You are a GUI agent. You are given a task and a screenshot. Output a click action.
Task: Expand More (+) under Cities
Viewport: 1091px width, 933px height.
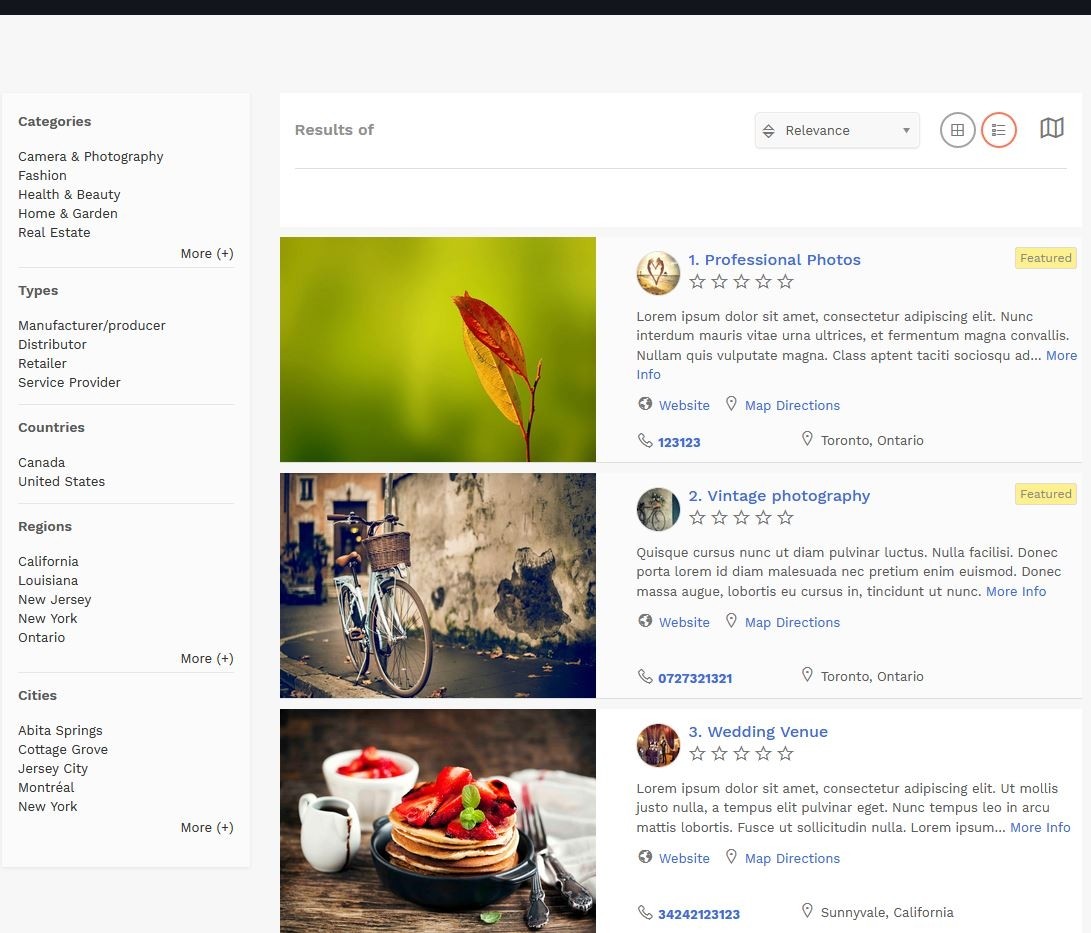pyautogui.click(x=207, y=827)
